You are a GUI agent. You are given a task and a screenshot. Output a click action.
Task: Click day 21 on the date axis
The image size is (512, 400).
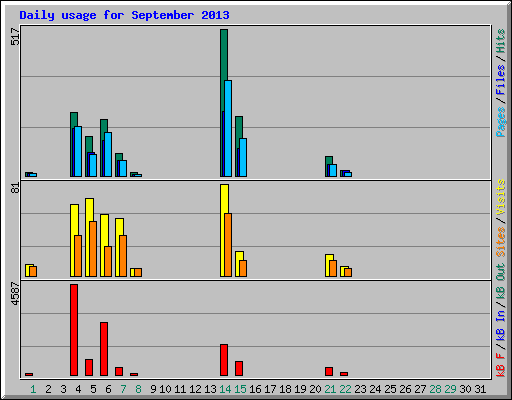point(330,389)
